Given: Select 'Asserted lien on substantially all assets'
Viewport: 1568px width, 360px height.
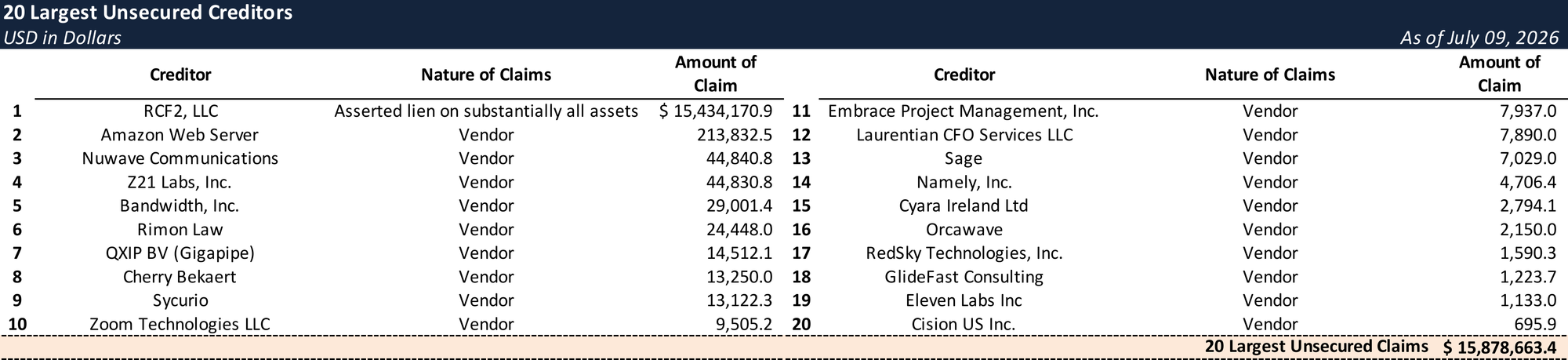Looking at the screenshot, I should (x=486, y=111).
